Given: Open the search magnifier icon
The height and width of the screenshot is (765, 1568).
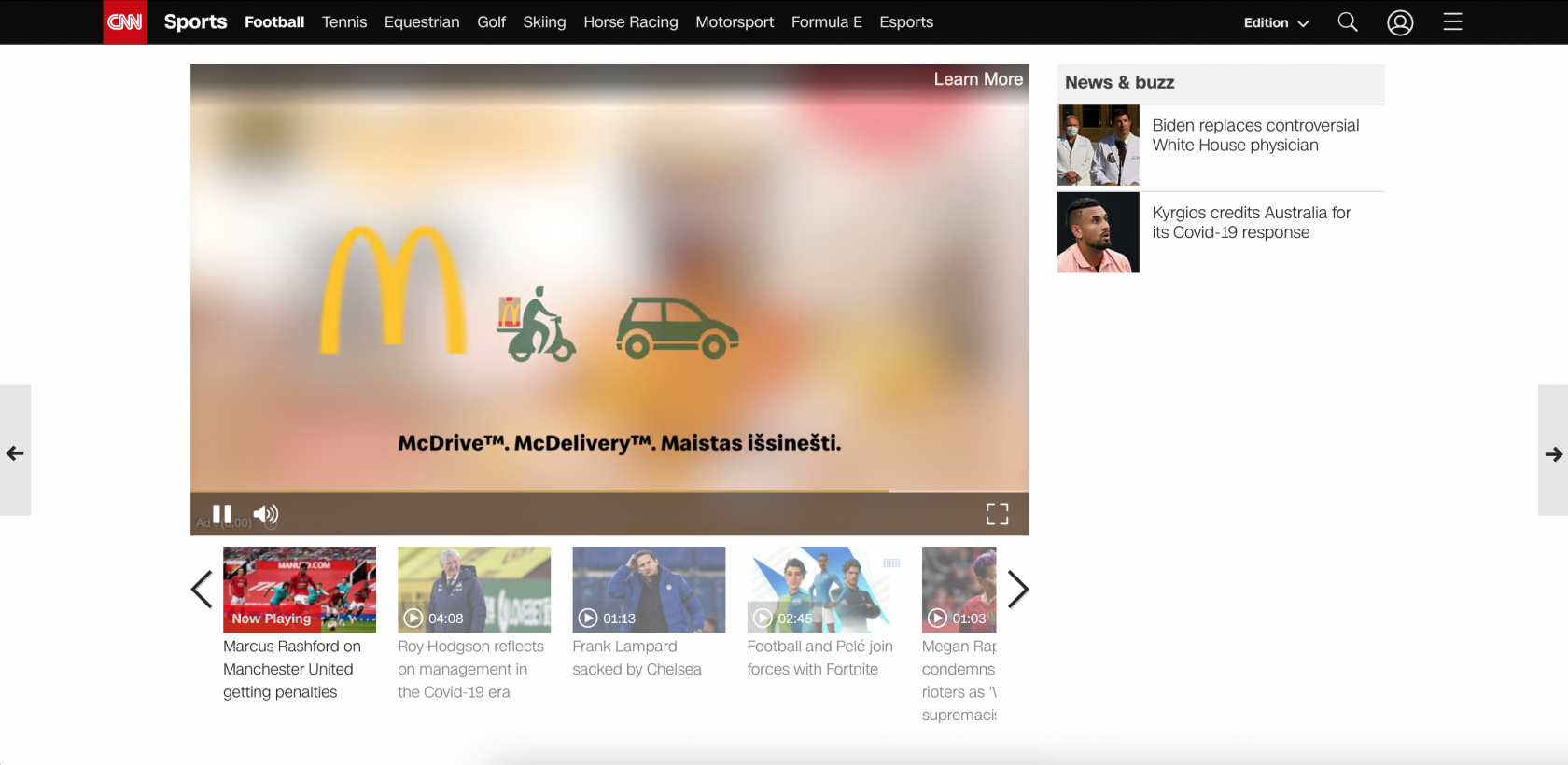Looking at the screenshot, I should coord(1348,21).
